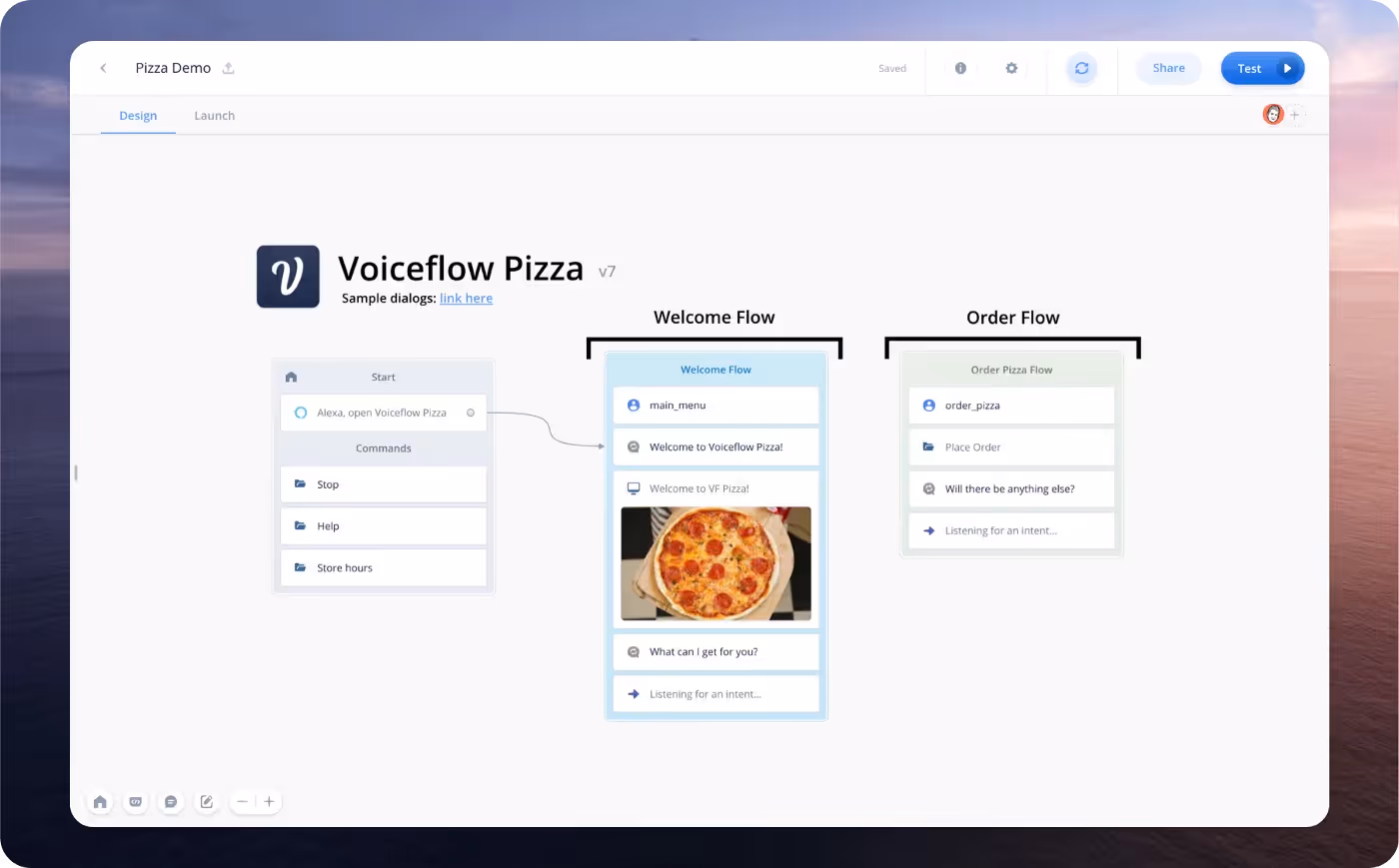Viewport: 1399px width, 868px height.
Task: Open project settings gear icon
Action: (x=1011, y=69)
